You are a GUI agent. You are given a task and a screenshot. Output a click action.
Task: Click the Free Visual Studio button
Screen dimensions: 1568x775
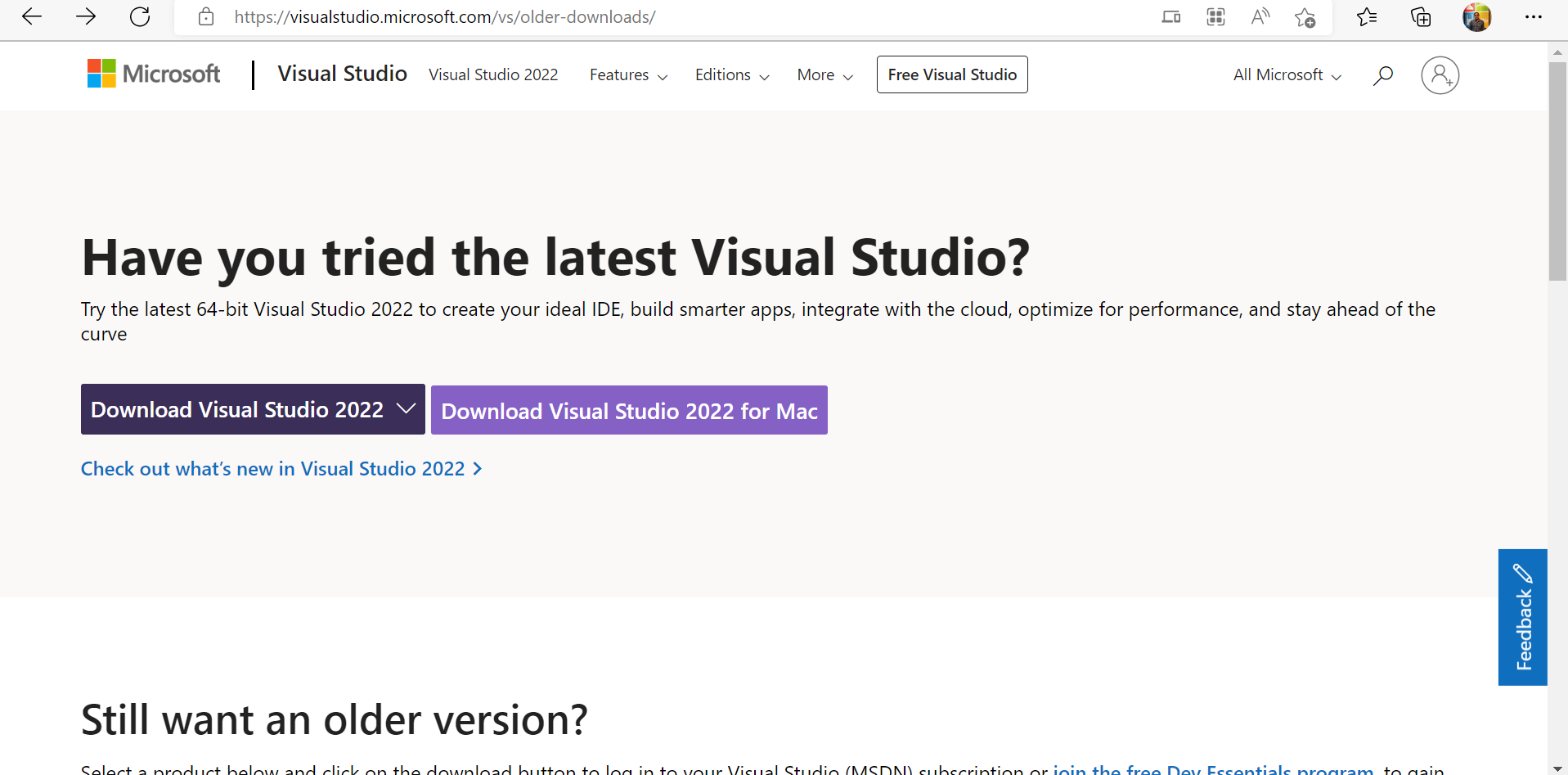pyautogui.click(x=951, y=74)
